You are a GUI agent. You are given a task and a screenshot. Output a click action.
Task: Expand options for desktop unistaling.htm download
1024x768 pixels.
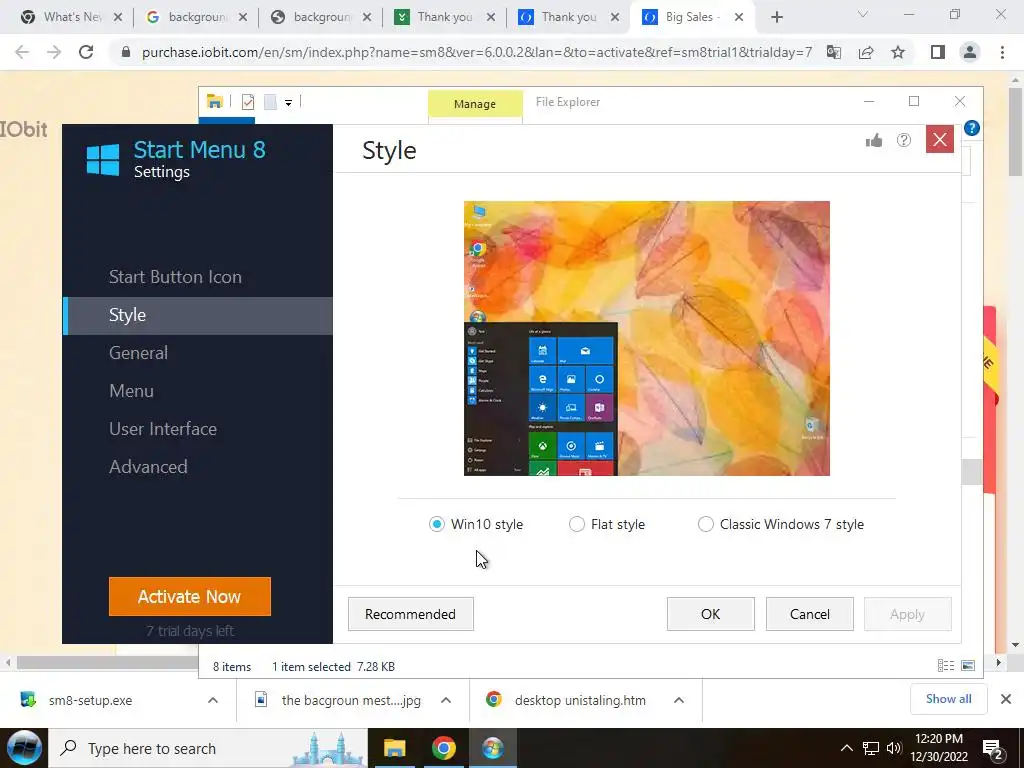click(x=679, y=700)
